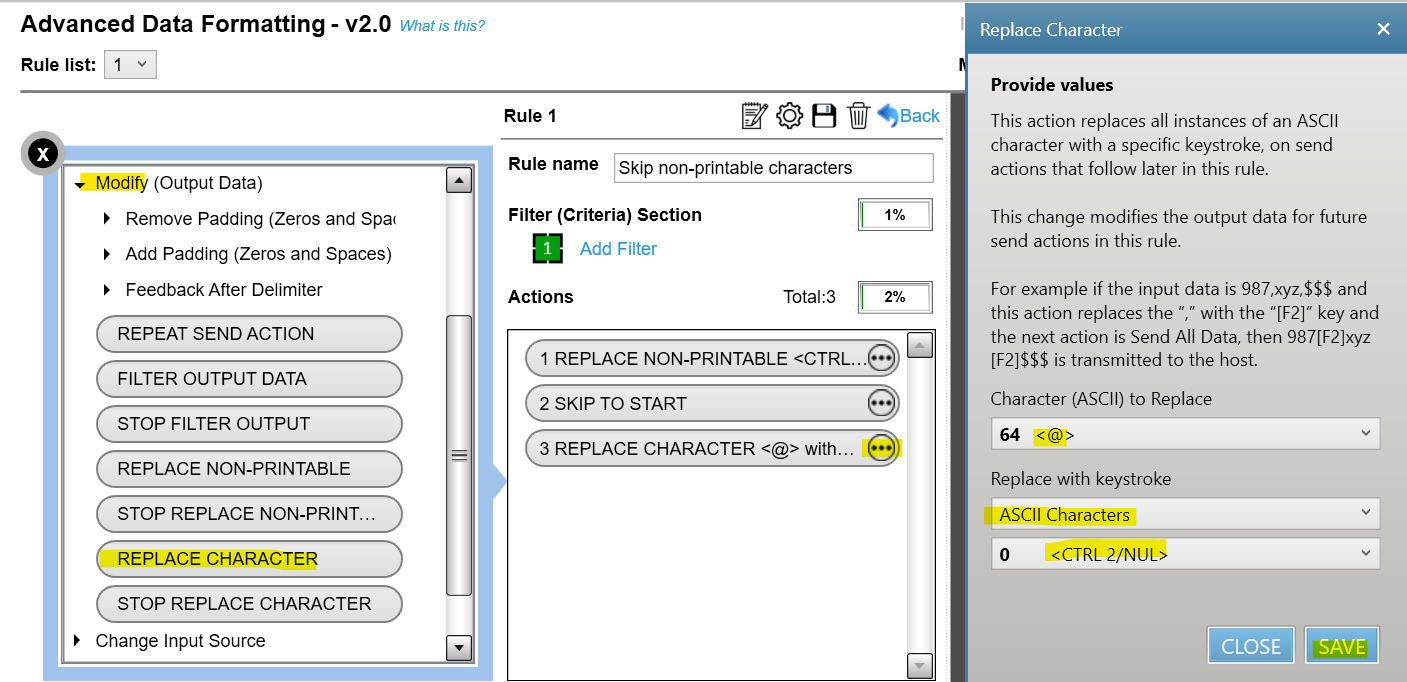
Task: Expand the Change Input Source section
Action: tap(78, 641)
